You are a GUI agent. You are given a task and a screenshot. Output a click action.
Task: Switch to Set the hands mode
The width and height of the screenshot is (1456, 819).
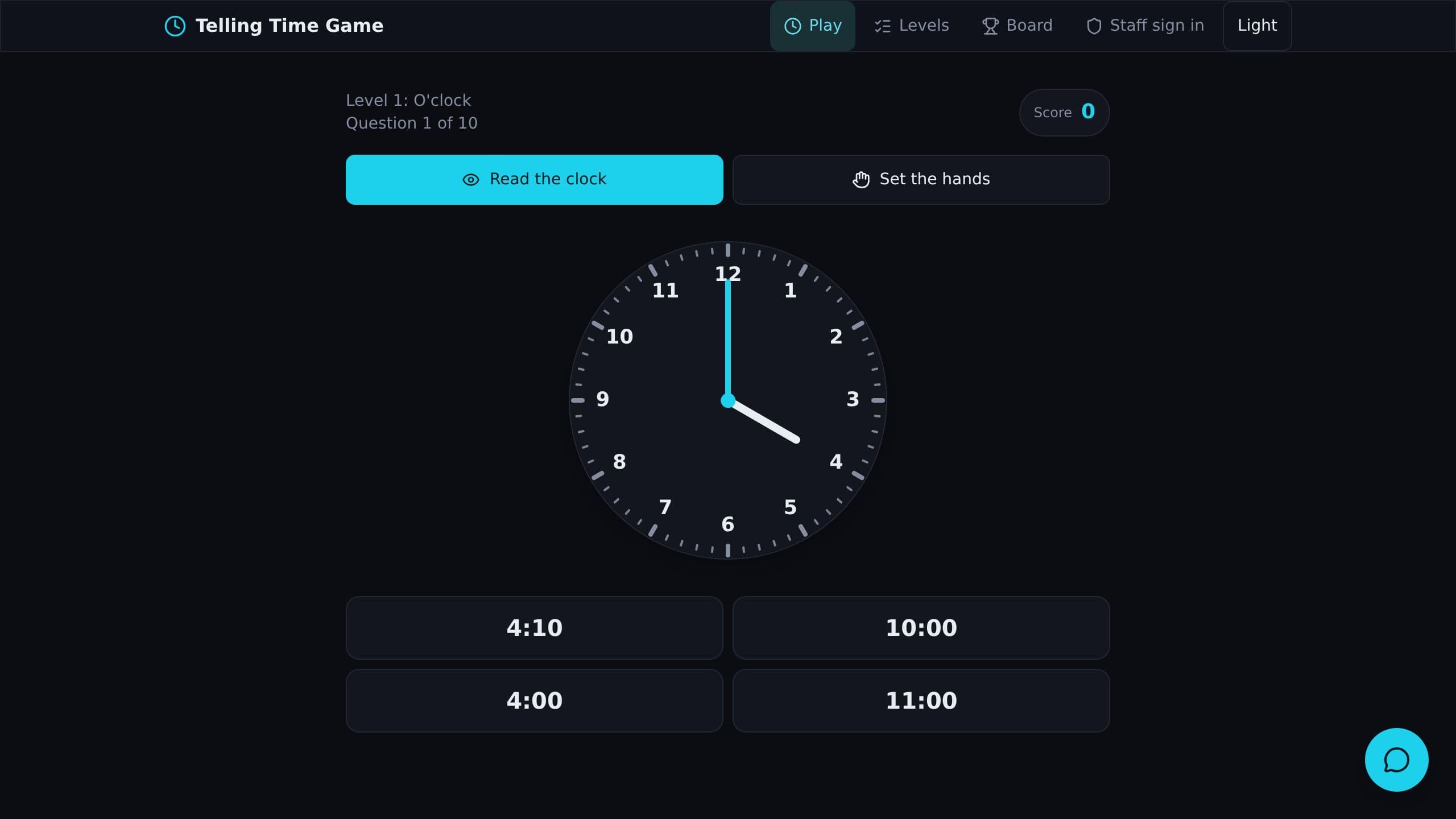pos(921,179)
